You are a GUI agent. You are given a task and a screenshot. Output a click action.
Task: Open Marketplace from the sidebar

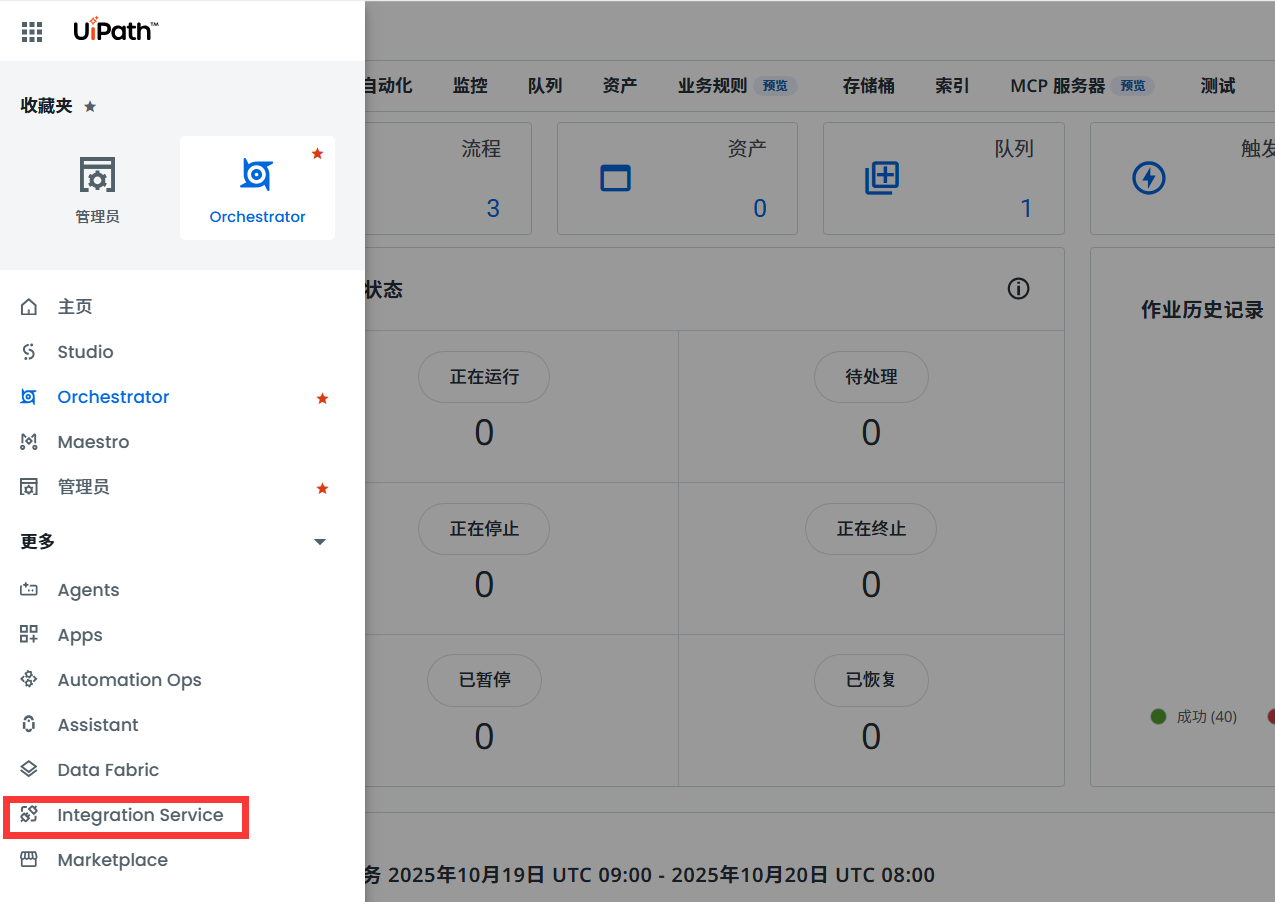[112, 860]
